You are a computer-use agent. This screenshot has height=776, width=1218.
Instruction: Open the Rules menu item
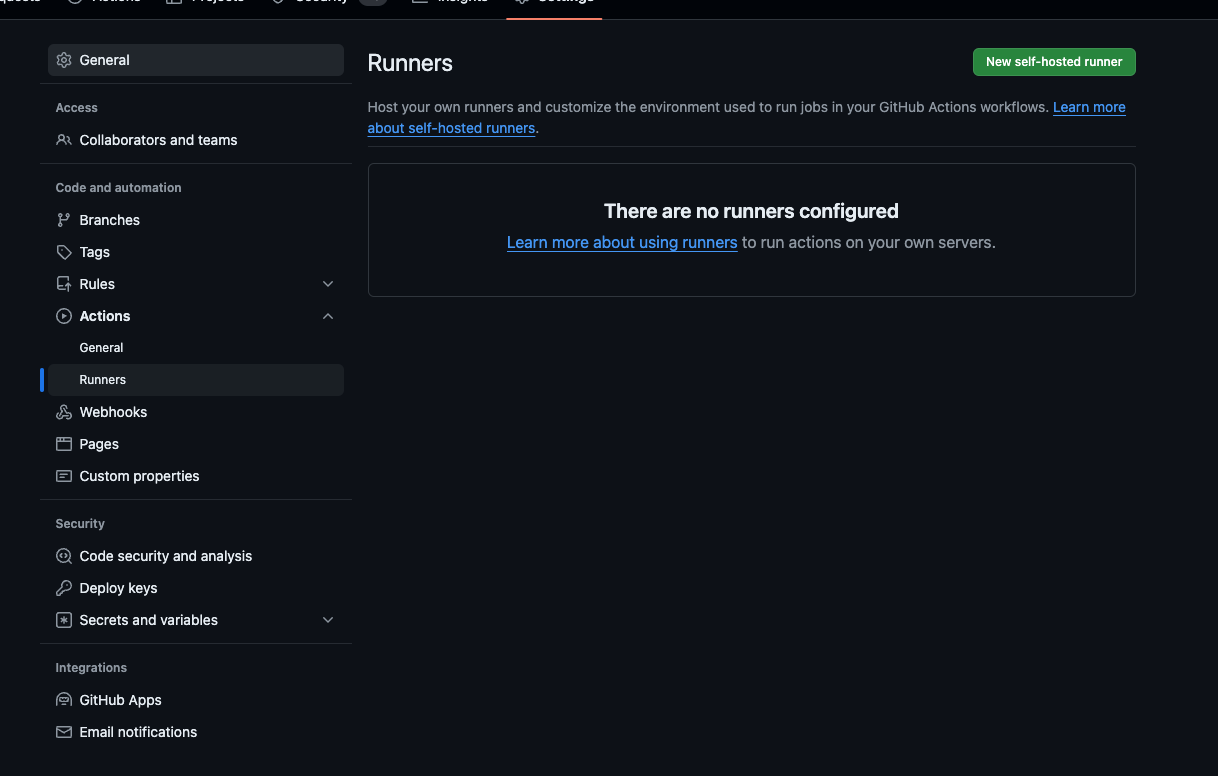click(x=196, y=284)
